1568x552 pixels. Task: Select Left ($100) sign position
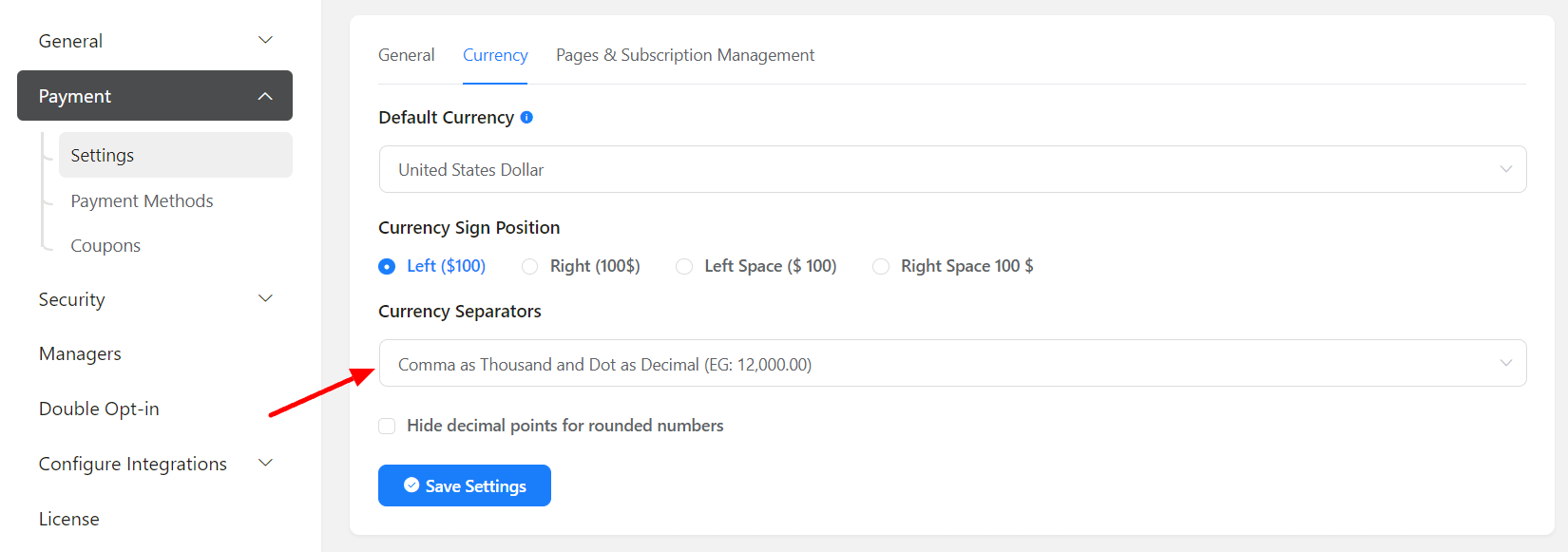pos(387,267)
